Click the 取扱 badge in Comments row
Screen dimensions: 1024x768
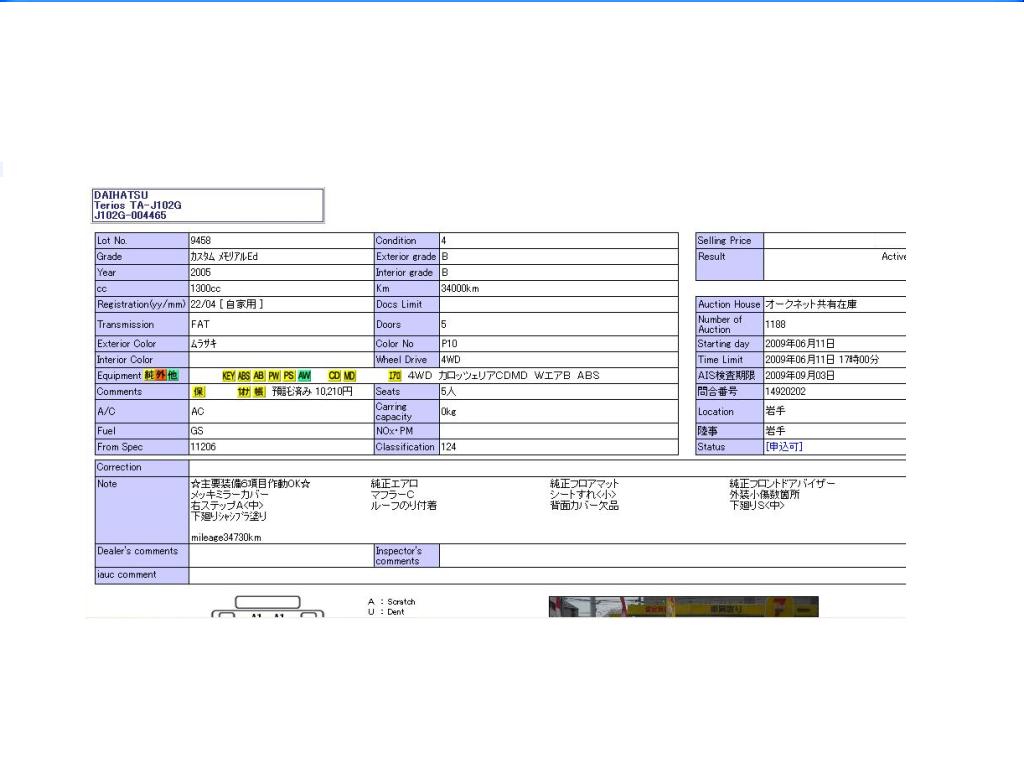tap(244, 392)
